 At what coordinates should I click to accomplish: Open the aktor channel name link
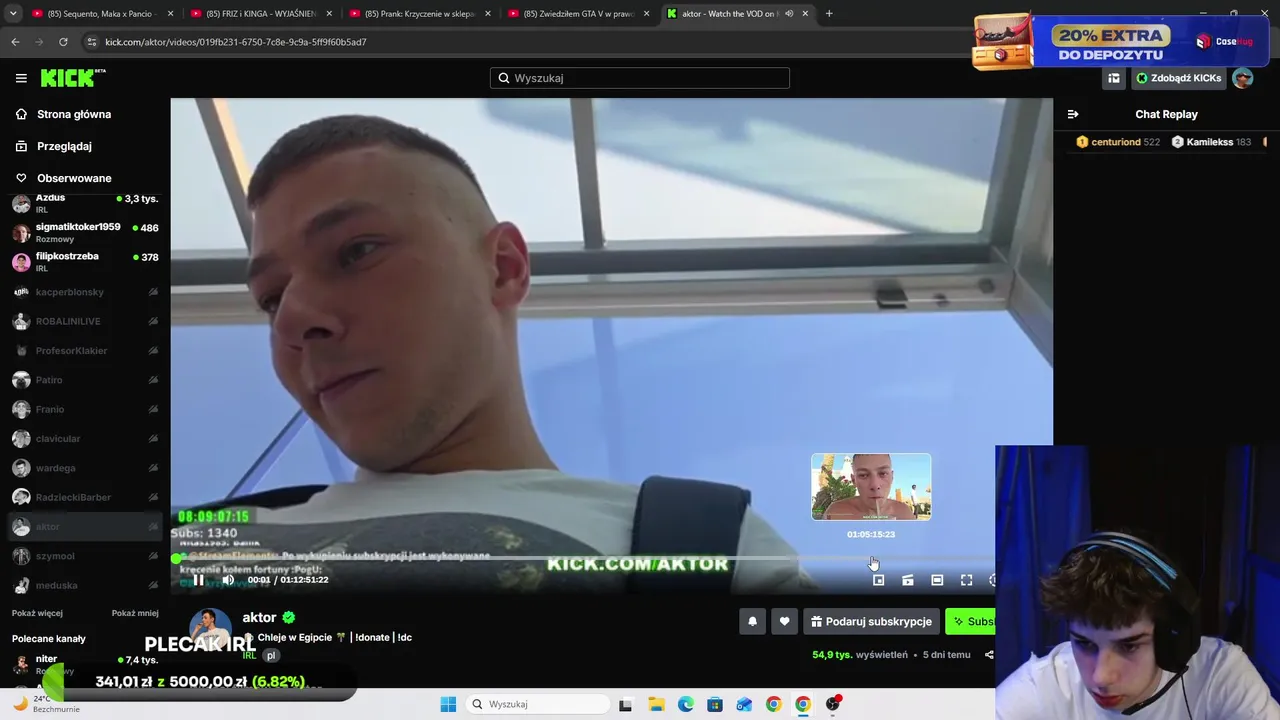[x=259, y=617]
